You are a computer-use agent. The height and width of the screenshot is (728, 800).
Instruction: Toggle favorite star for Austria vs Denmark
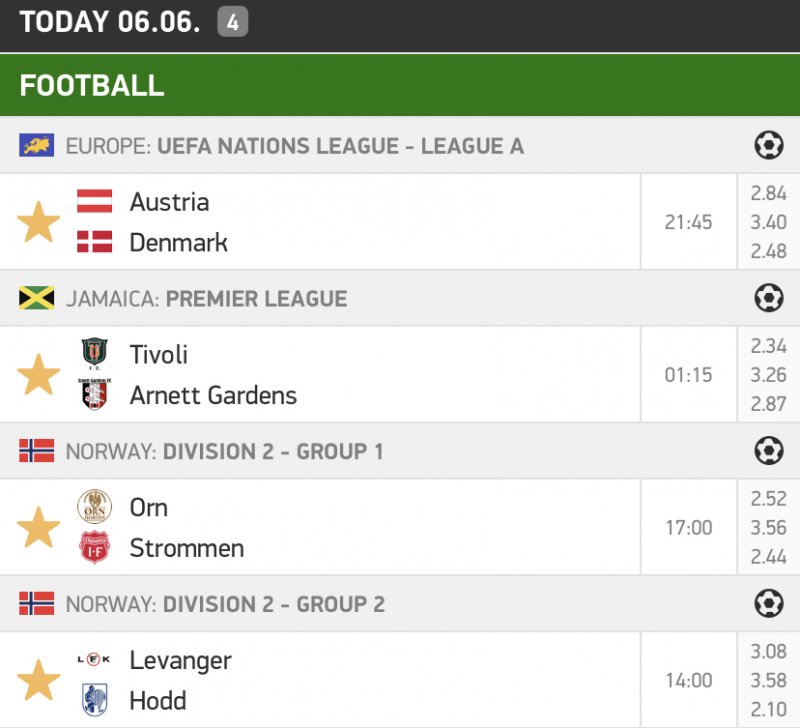click(x=39, y=222)
